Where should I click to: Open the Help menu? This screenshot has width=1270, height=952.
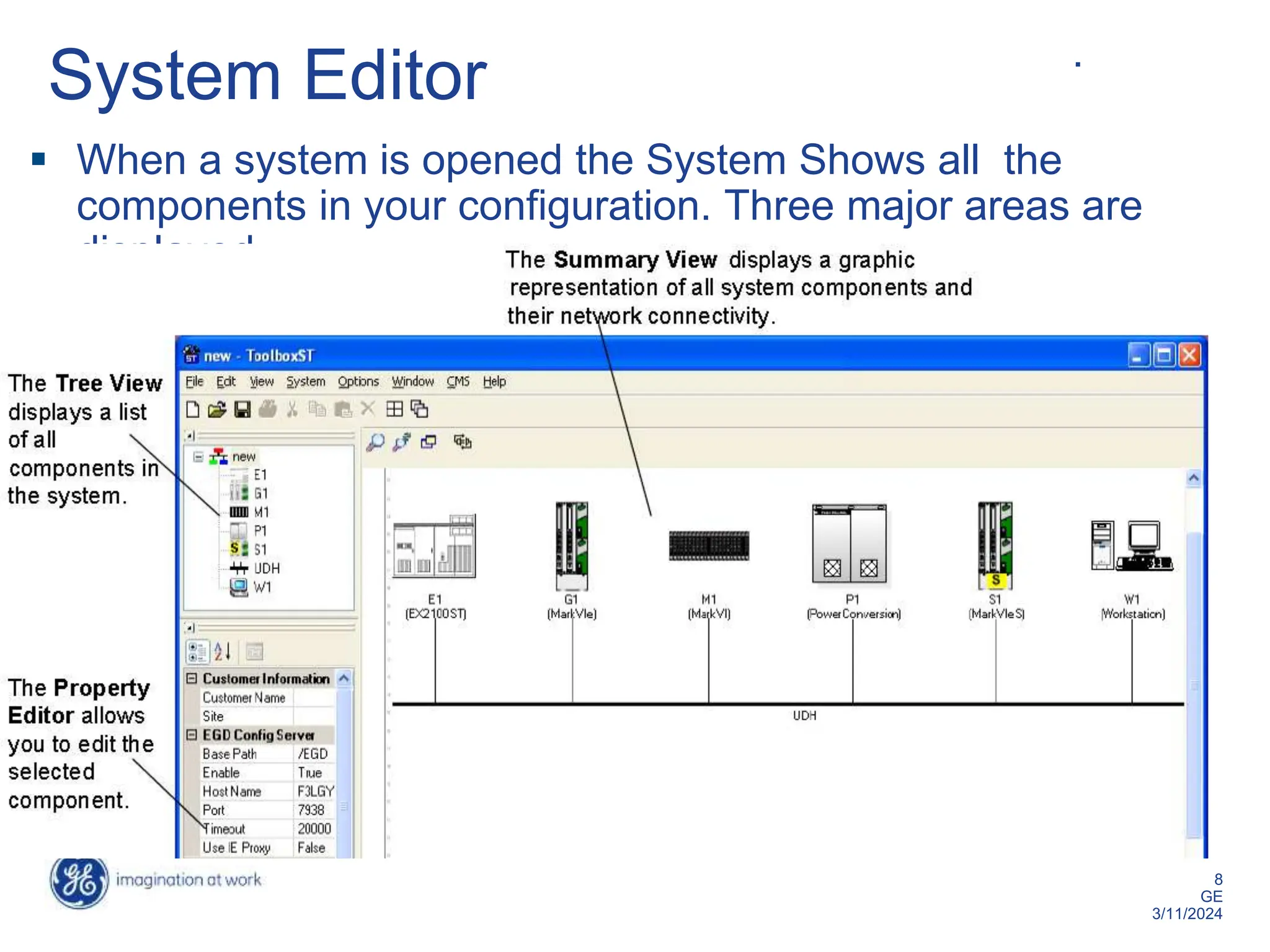[x=495, y=382]
